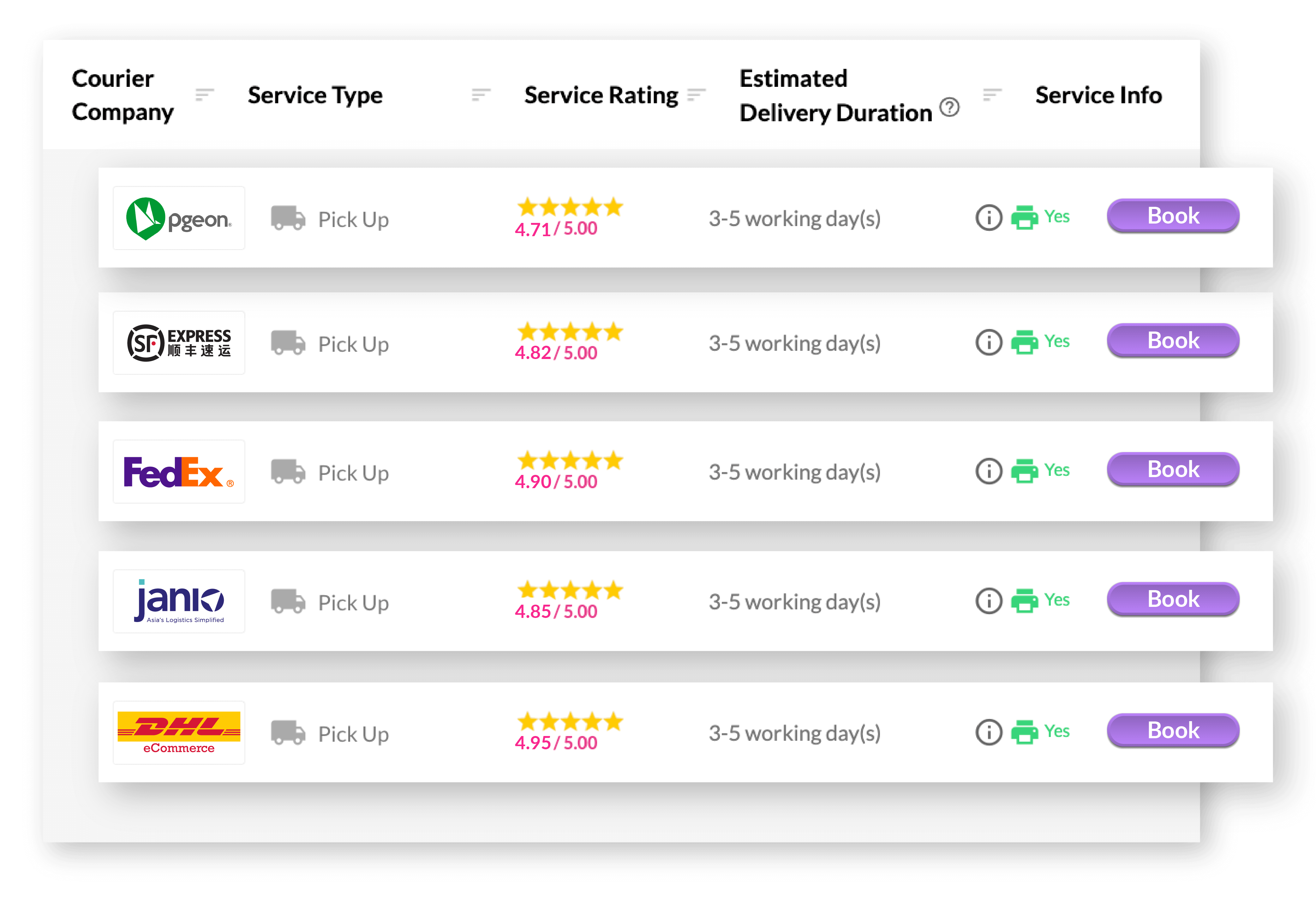Book the FedEx courier service
Screen dimensions: 1316x898
point(1173,470)
